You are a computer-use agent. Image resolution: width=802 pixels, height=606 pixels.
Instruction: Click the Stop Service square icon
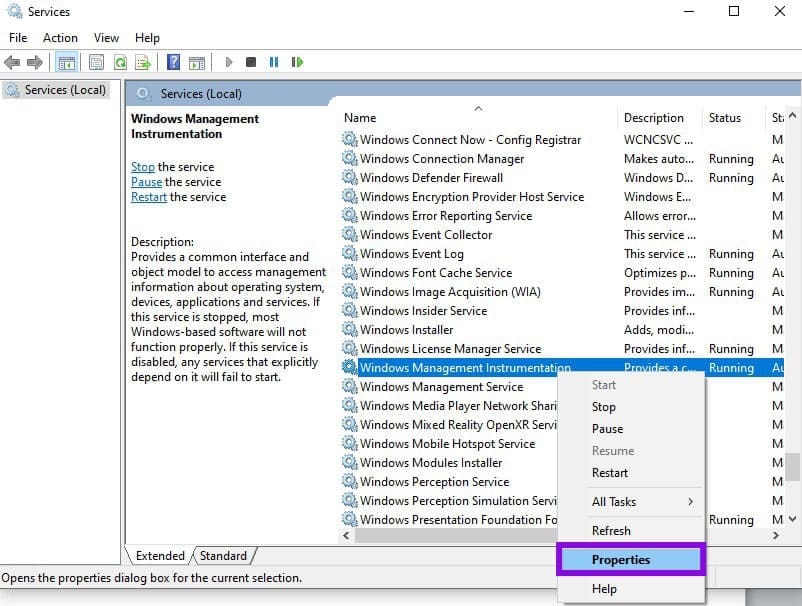[x=251, y=62]
